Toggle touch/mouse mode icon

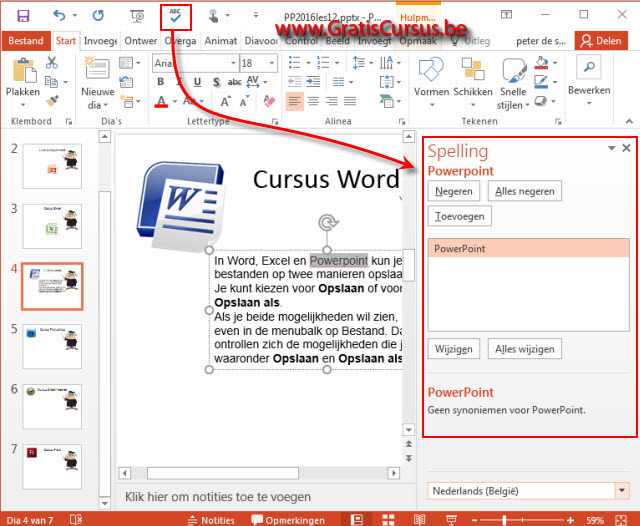pos(213,16)
